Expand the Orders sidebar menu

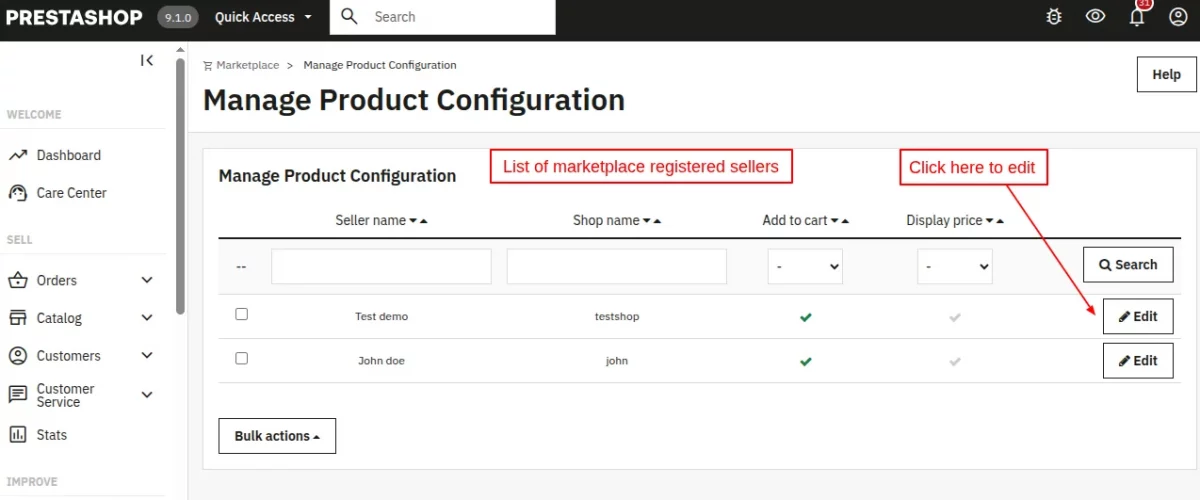coord(147,281)
